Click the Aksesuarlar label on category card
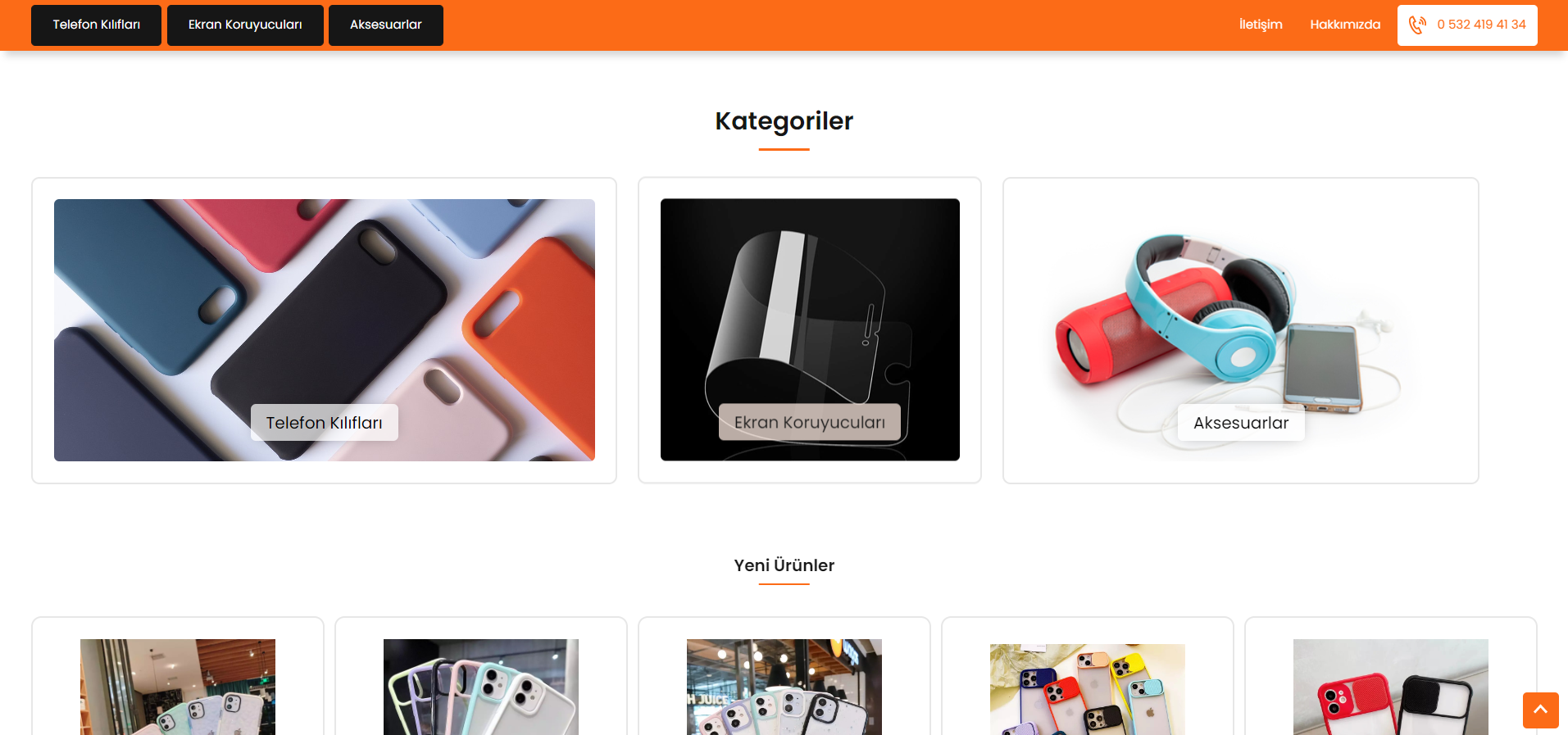The width and height of the screenshot is (1568, 735). click(x=1241, y=422)
